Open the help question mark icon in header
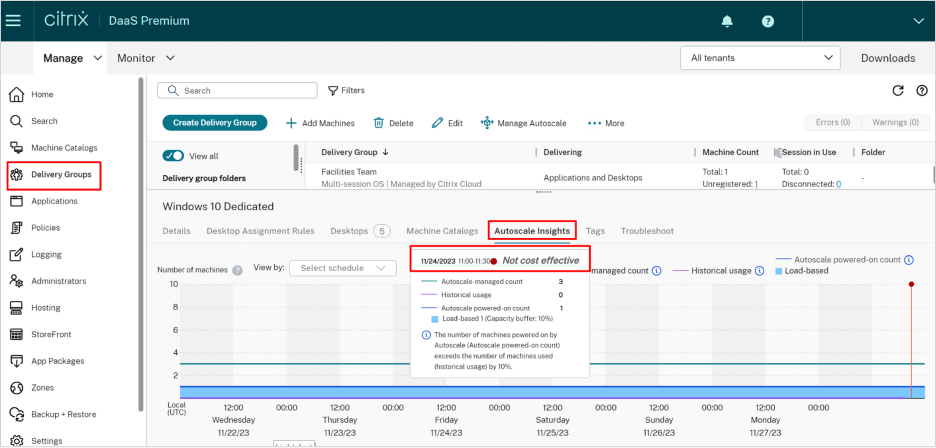The image size is (936, 448). tap(767, 20)
